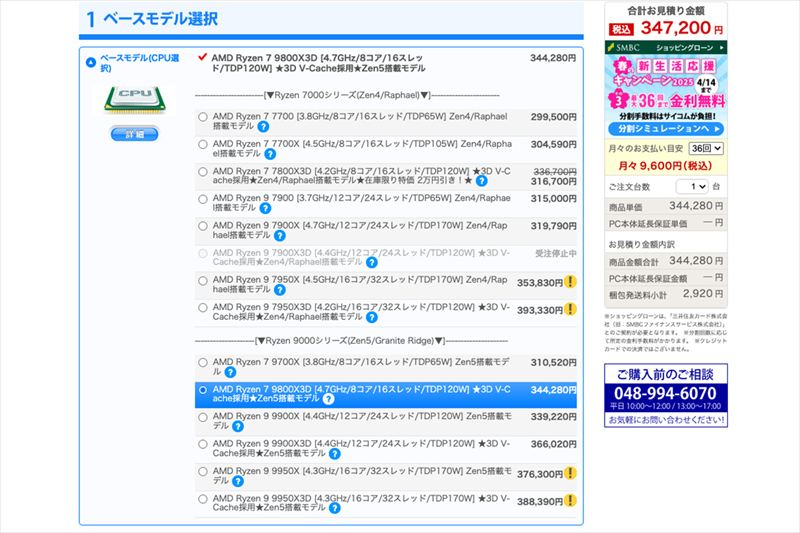Select Ryzen 9 9950X3D radio button
The image size is (800, 533).
[203, 499]
